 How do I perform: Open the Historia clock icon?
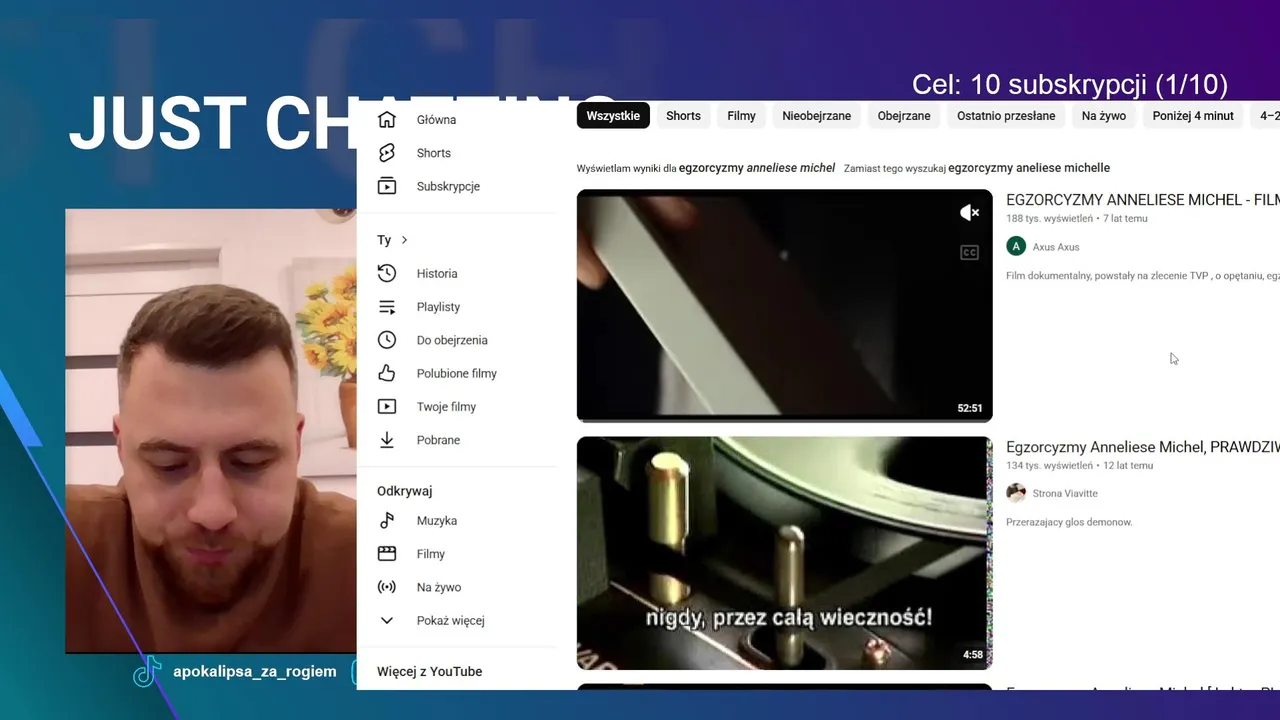coord(387,273)
